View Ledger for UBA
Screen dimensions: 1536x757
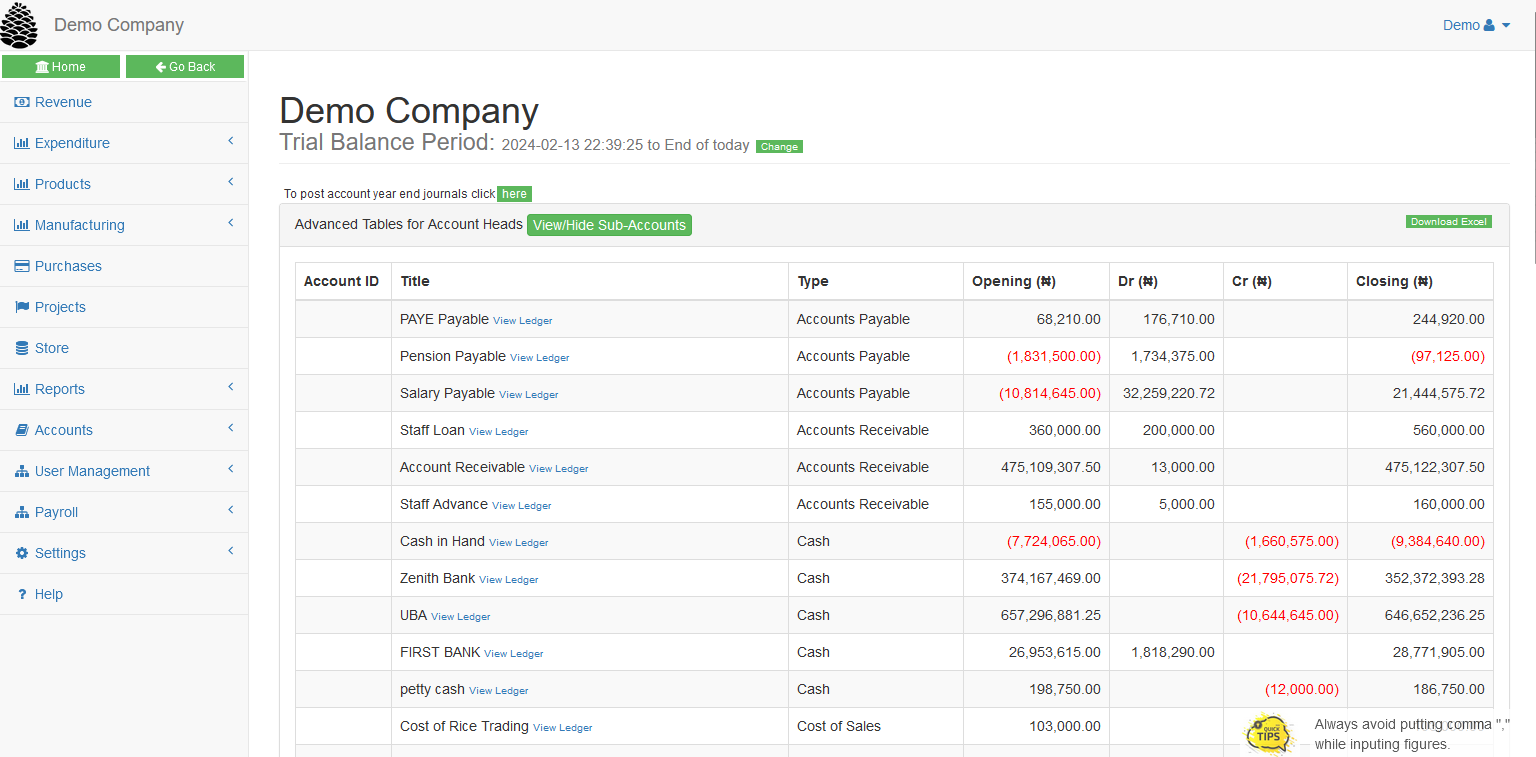pos(460,617)
